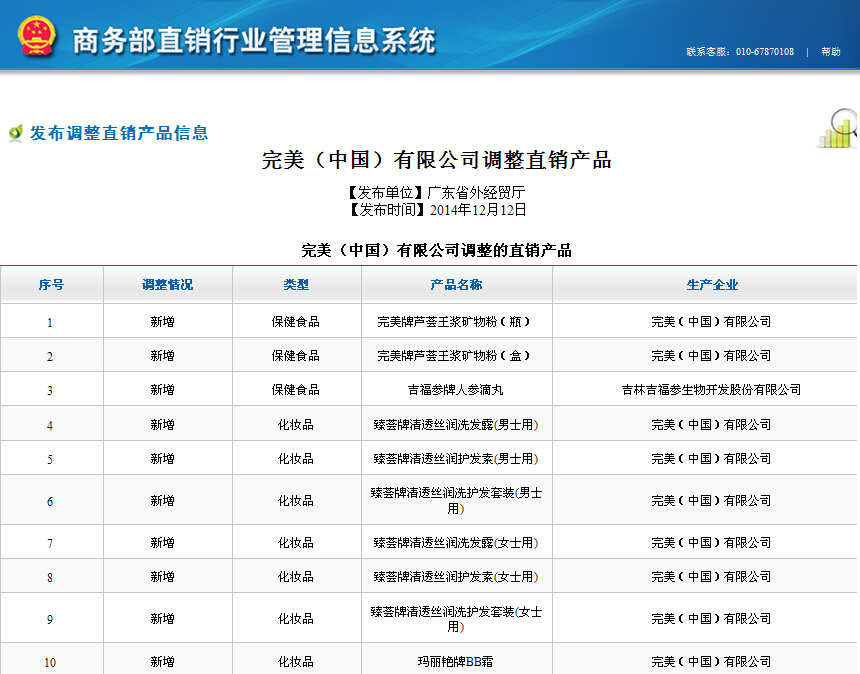The height and width of the screenshot is (674, 860).
Task: Click the 产品名称 column header
Action: (456, 285)
